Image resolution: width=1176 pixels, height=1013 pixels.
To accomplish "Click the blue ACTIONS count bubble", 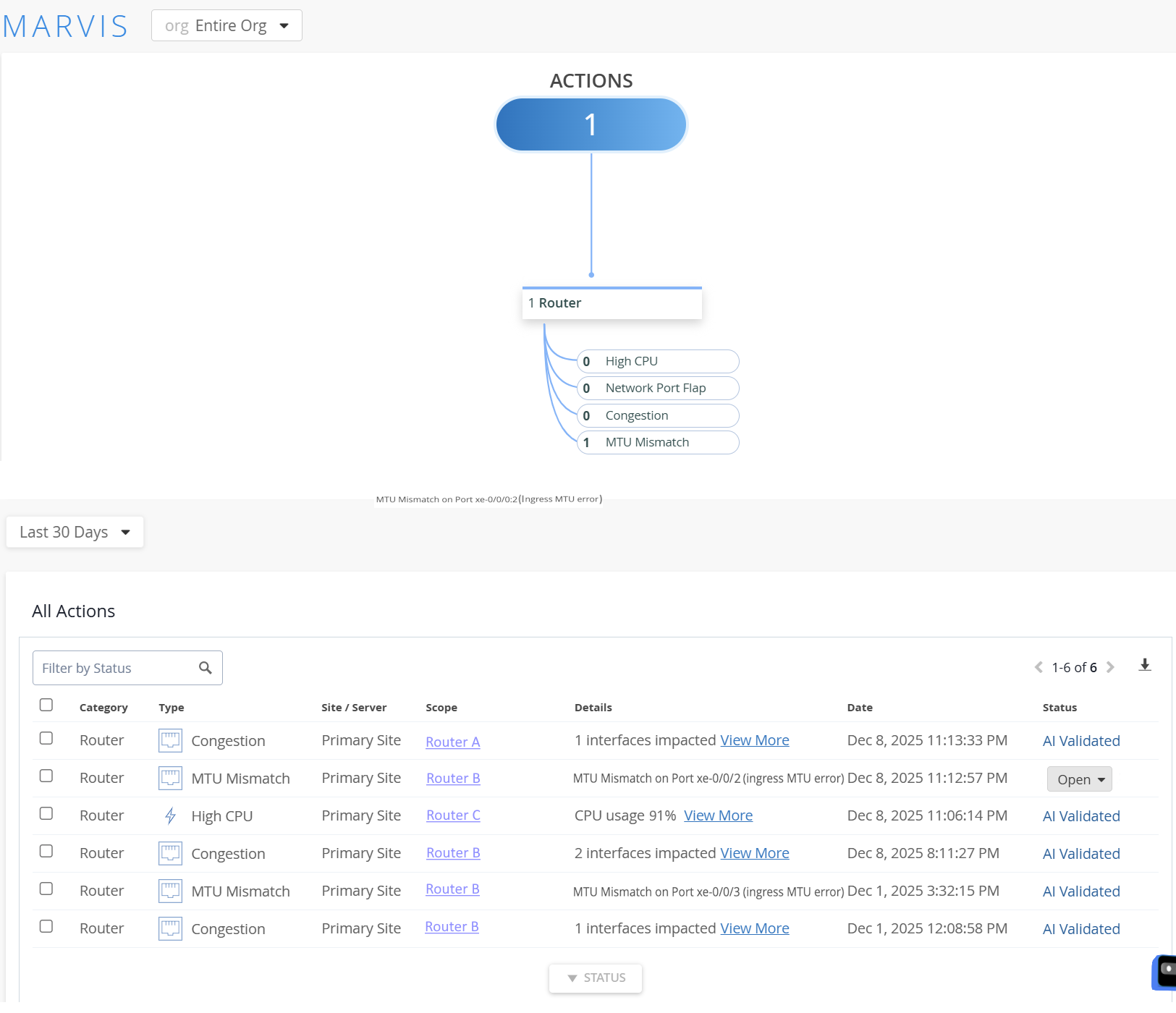I will point(591,124).
